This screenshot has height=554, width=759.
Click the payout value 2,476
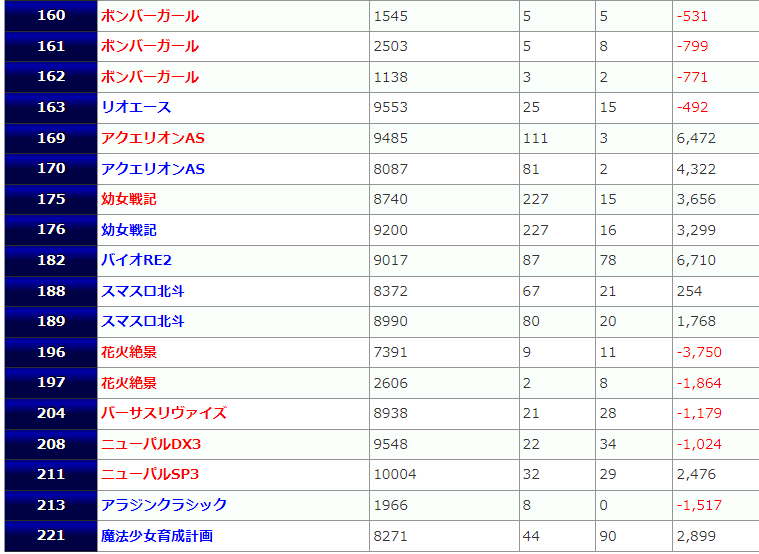coord(696,474)
